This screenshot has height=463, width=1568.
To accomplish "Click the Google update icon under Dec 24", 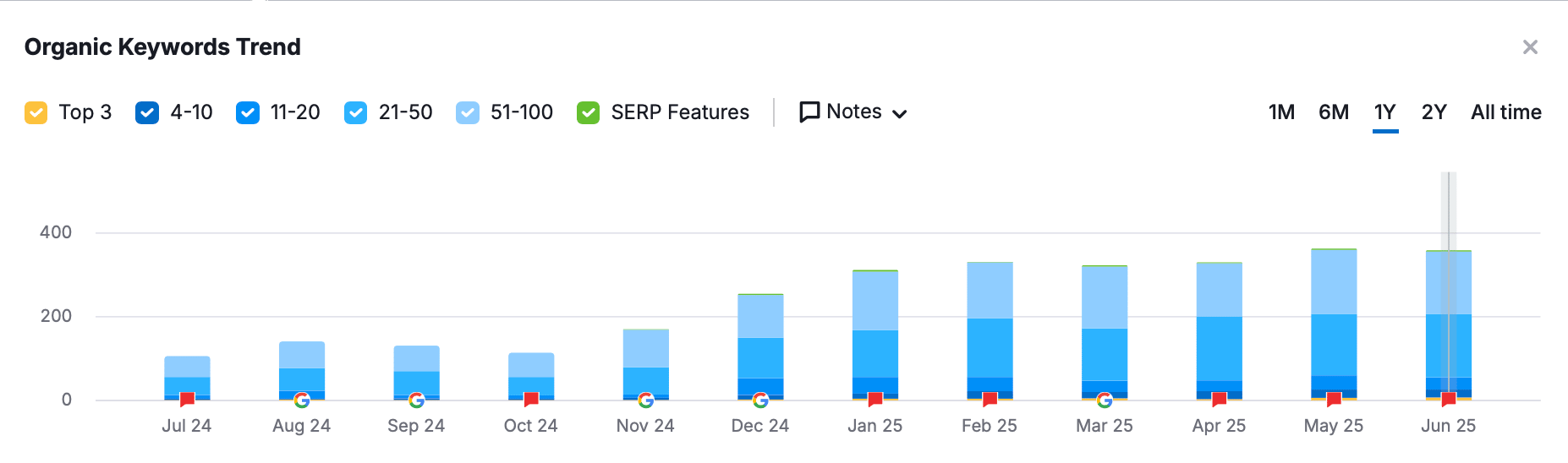I will coord(760,400).
